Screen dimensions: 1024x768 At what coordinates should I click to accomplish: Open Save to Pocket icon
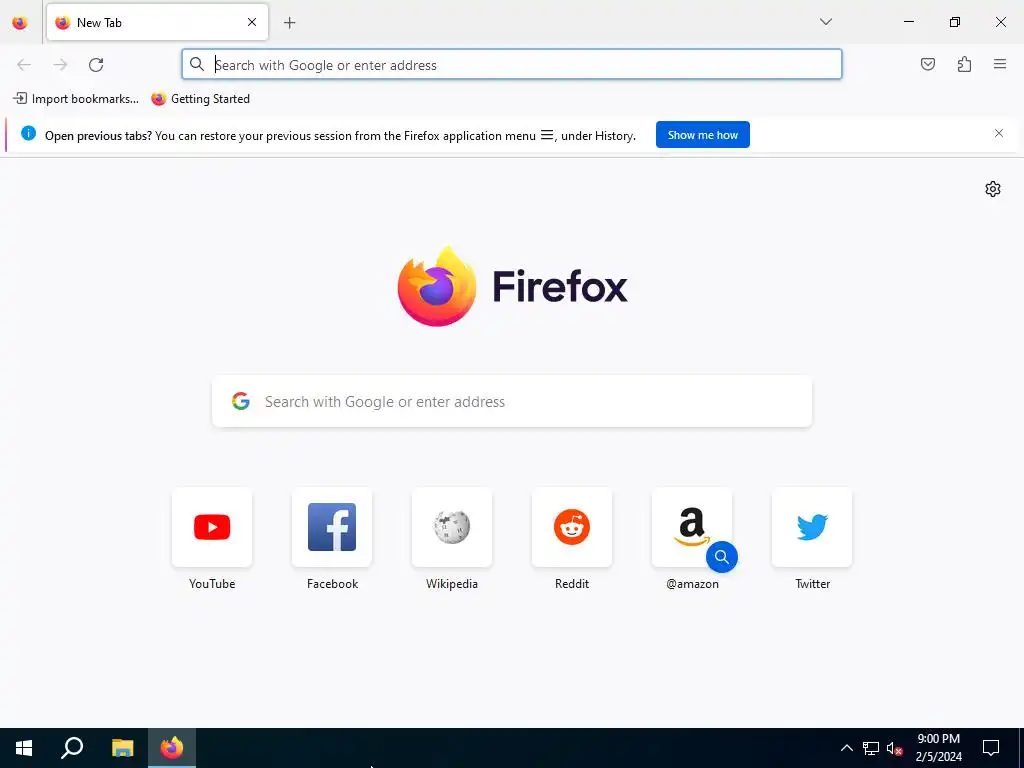[927, 64]
